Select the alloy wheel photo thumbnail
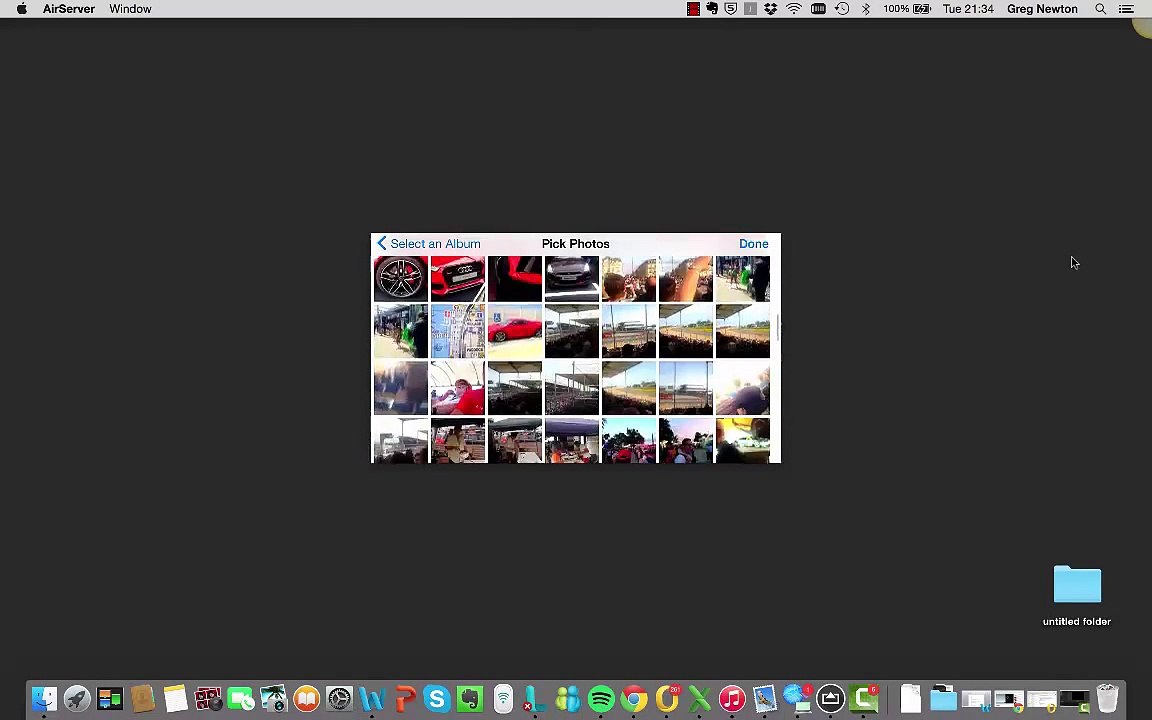Viewport: 1152px width, 720px height. click(x=400, y=278)
